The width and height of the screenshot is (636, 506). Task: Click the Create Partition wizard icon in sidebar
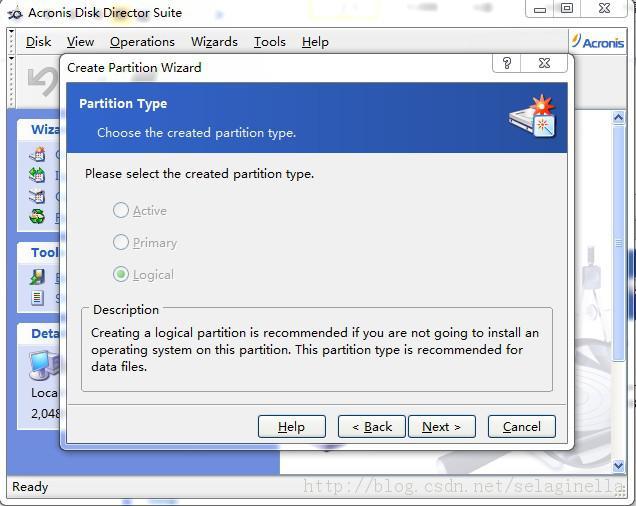pos(37,155)
